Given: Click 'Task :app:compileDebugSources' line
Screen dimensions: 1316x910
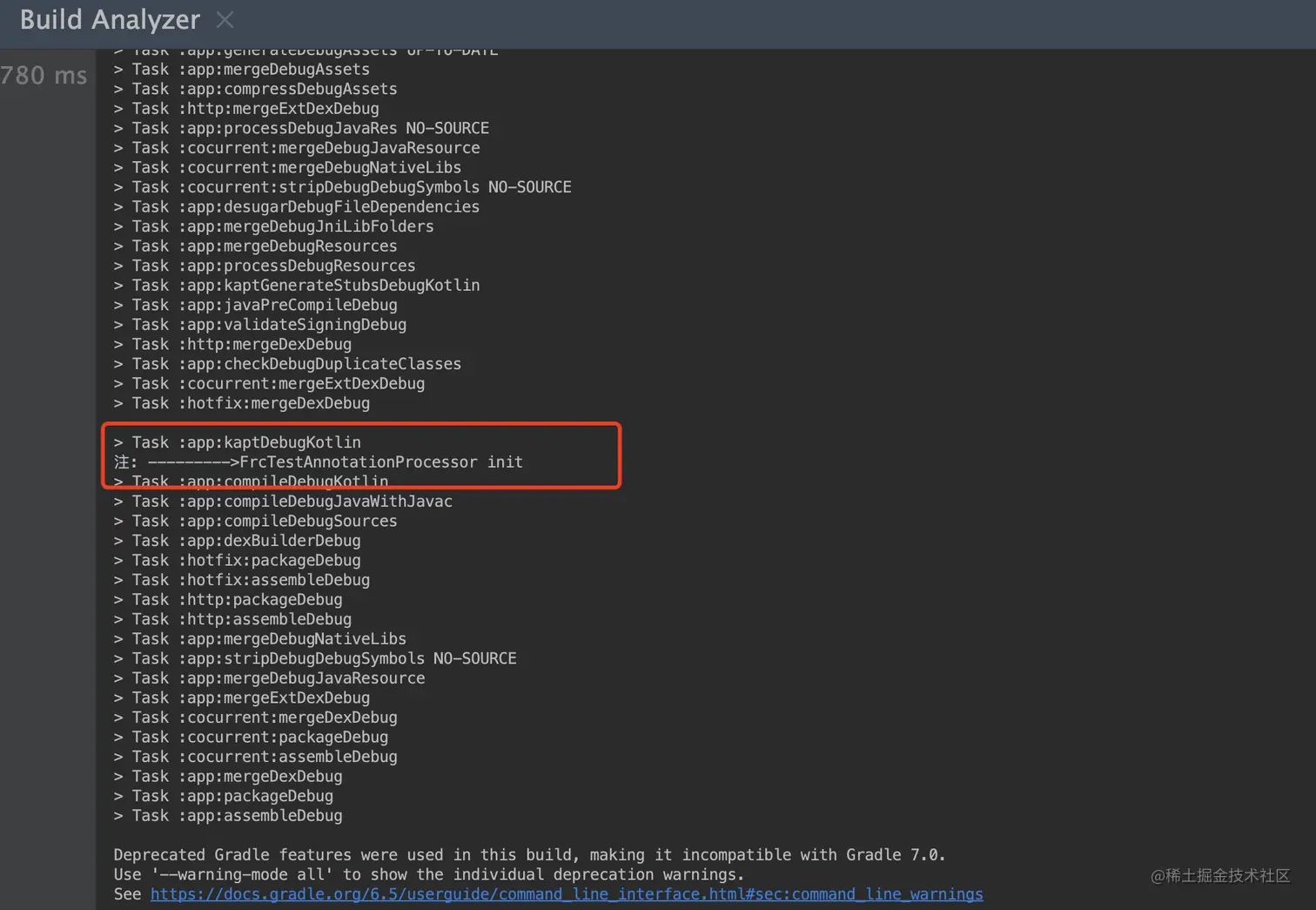Looking at the screenshot, I should [255, 522].
